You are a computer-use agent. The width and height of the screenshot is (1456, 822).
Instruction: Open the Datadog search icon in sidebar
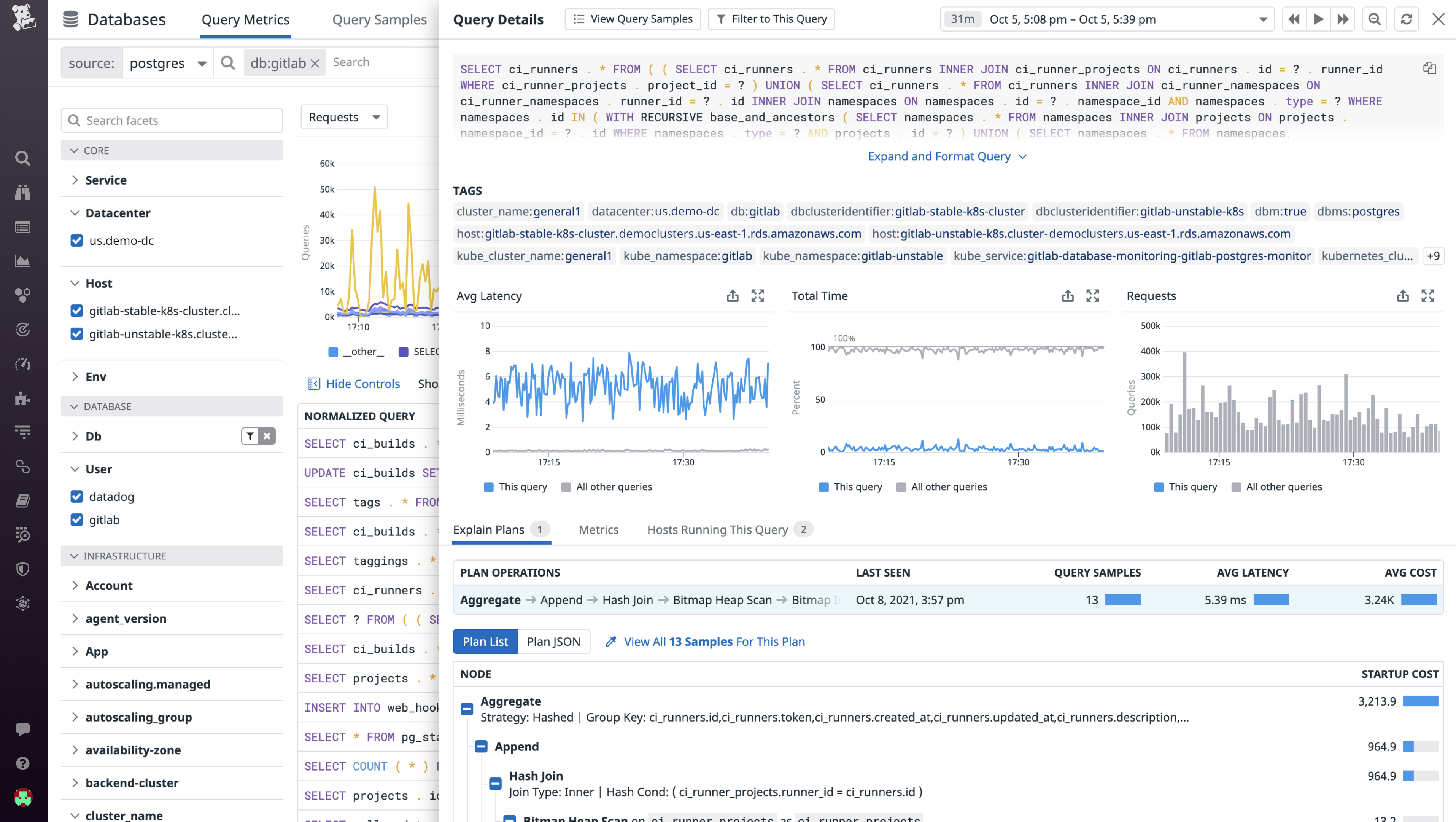point(22,158)
